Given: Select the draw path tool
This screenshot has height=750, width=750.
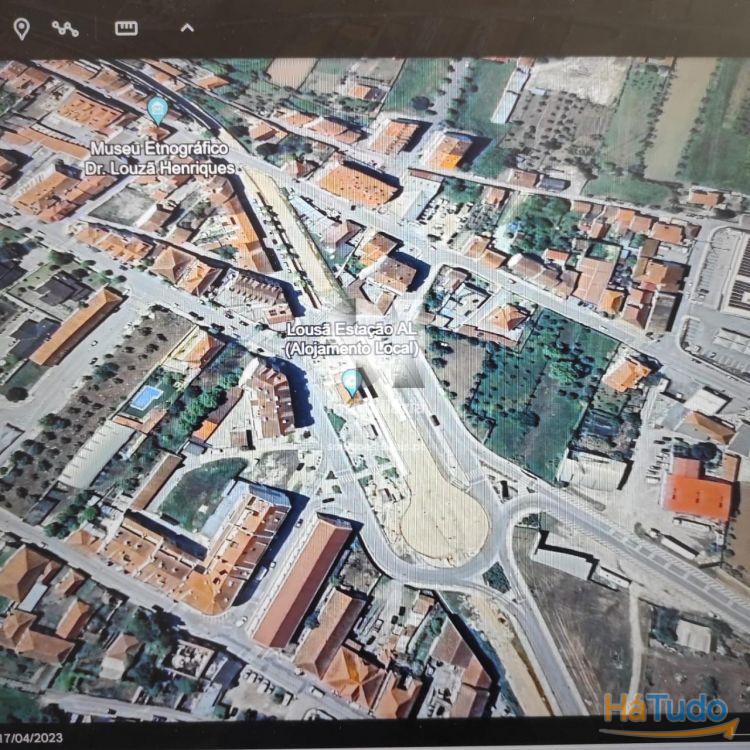Looking at the screenshot, I should 65,29.
